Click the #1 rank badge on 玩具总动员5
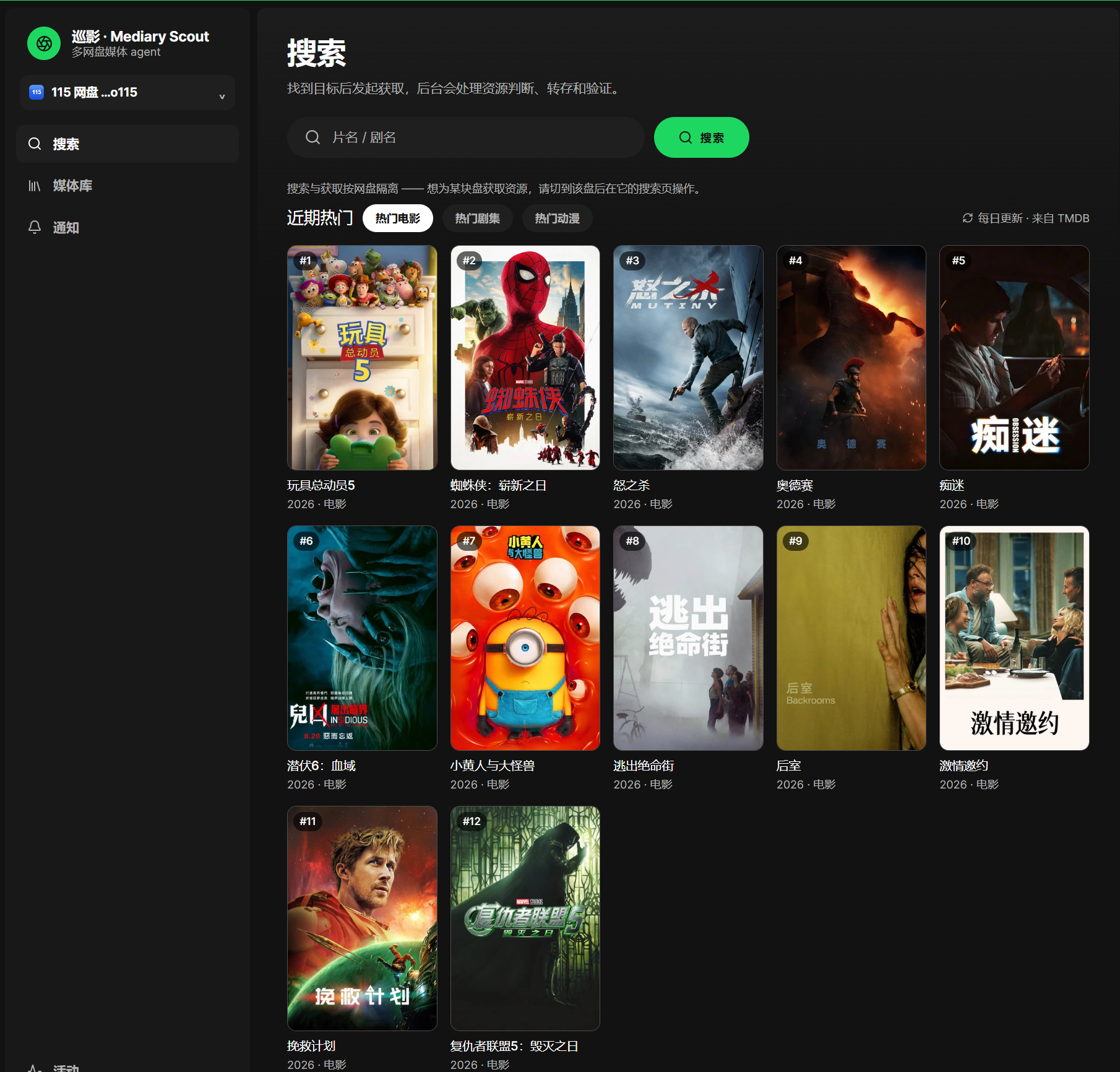The height and width of the screenshot is (1072, 1120). coord(306,261)
